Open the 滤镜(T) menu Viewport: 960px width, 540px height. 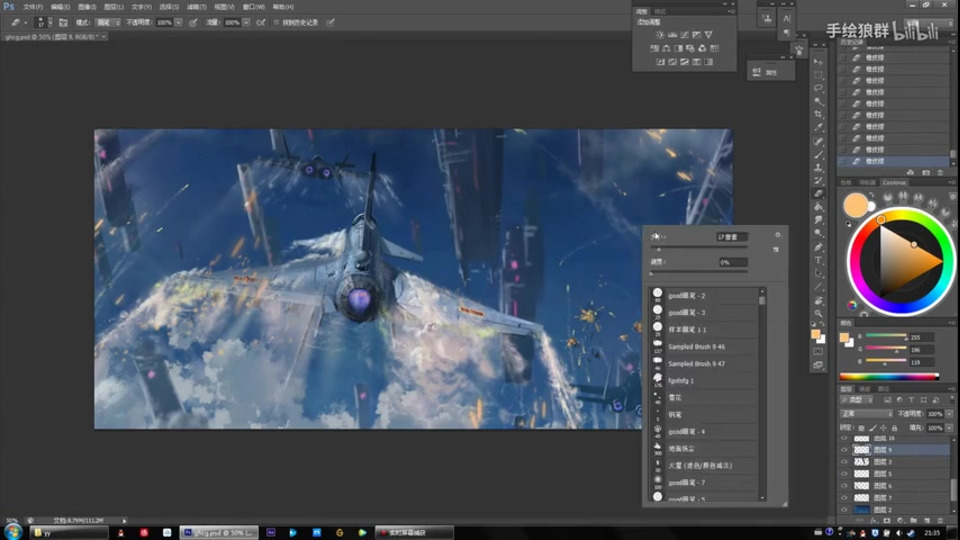[x=197, y=7]
